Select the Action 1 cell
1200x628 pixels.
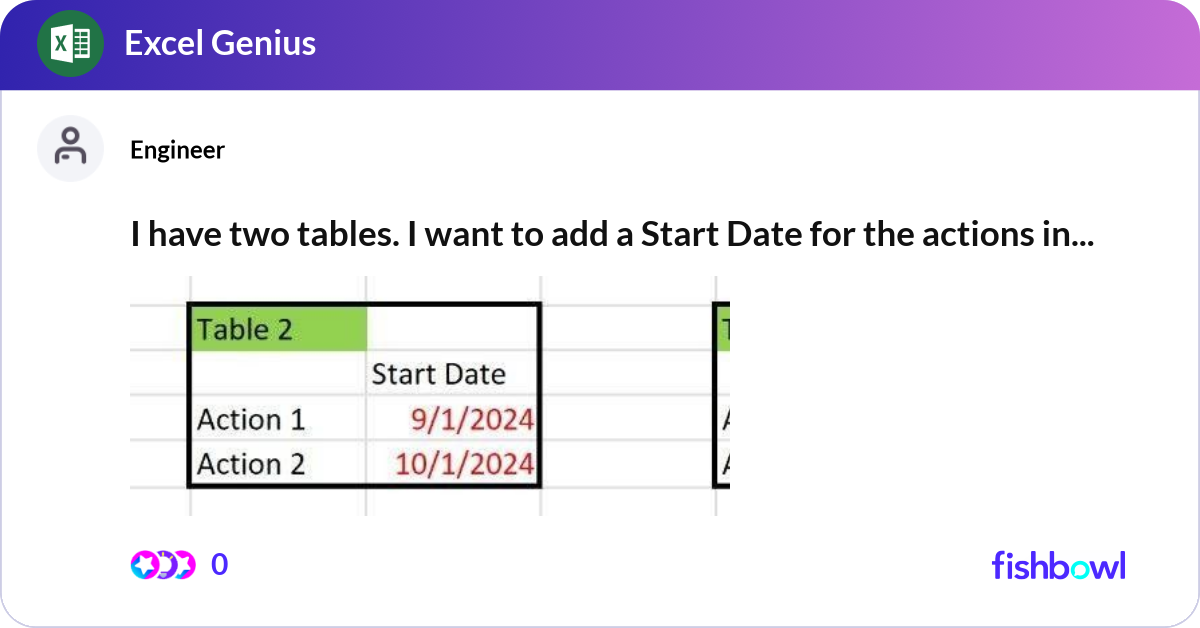(250, 419)
